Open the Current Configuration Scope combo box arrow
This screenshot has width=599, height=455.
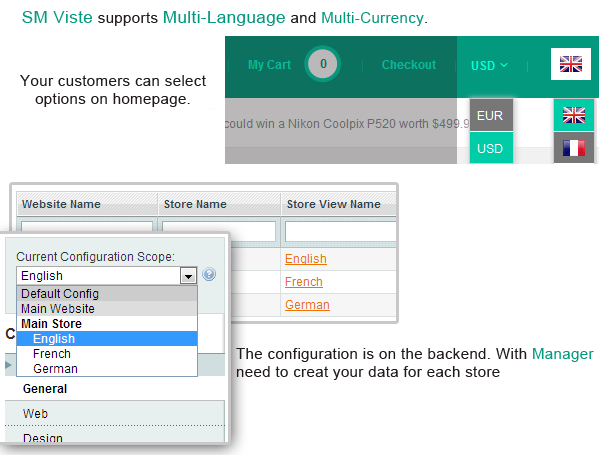(188, 275)
